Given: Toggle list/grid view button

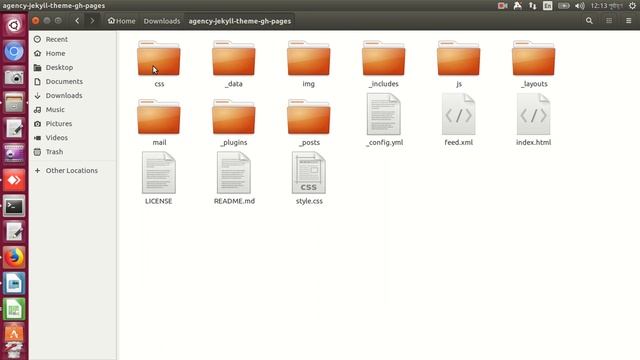Looking at the screenshot, I should (609, 20).
